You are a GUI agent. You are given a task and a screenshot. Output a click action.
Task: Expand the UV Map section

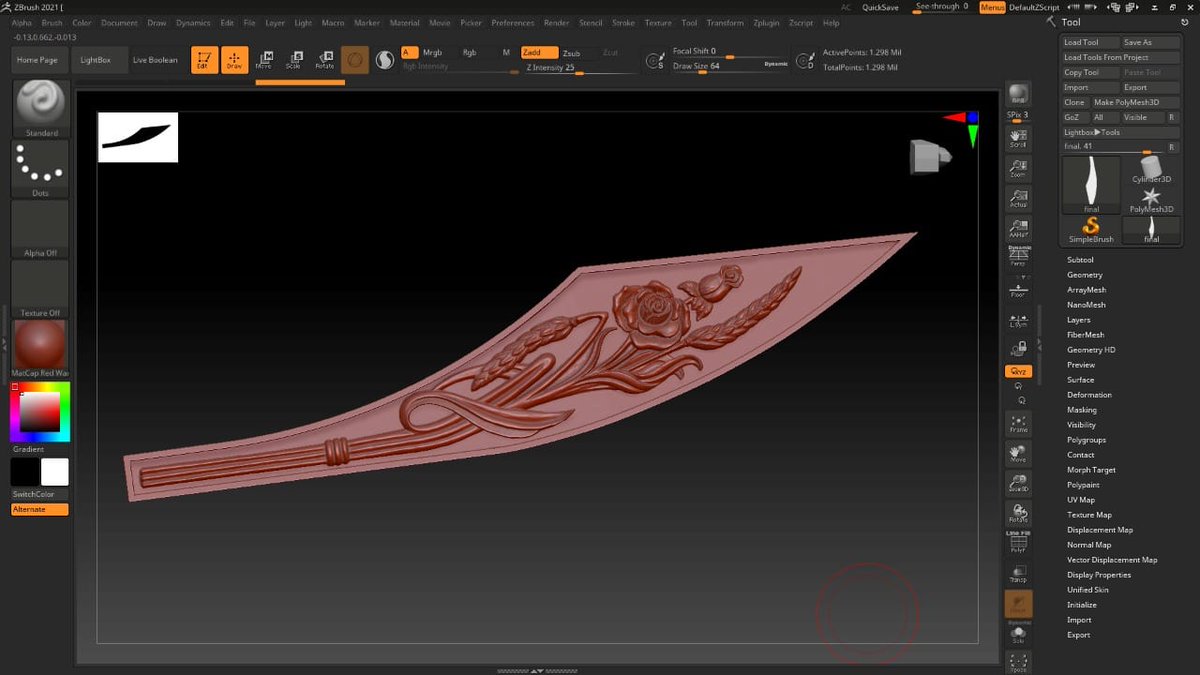(x=1081, y=500)
